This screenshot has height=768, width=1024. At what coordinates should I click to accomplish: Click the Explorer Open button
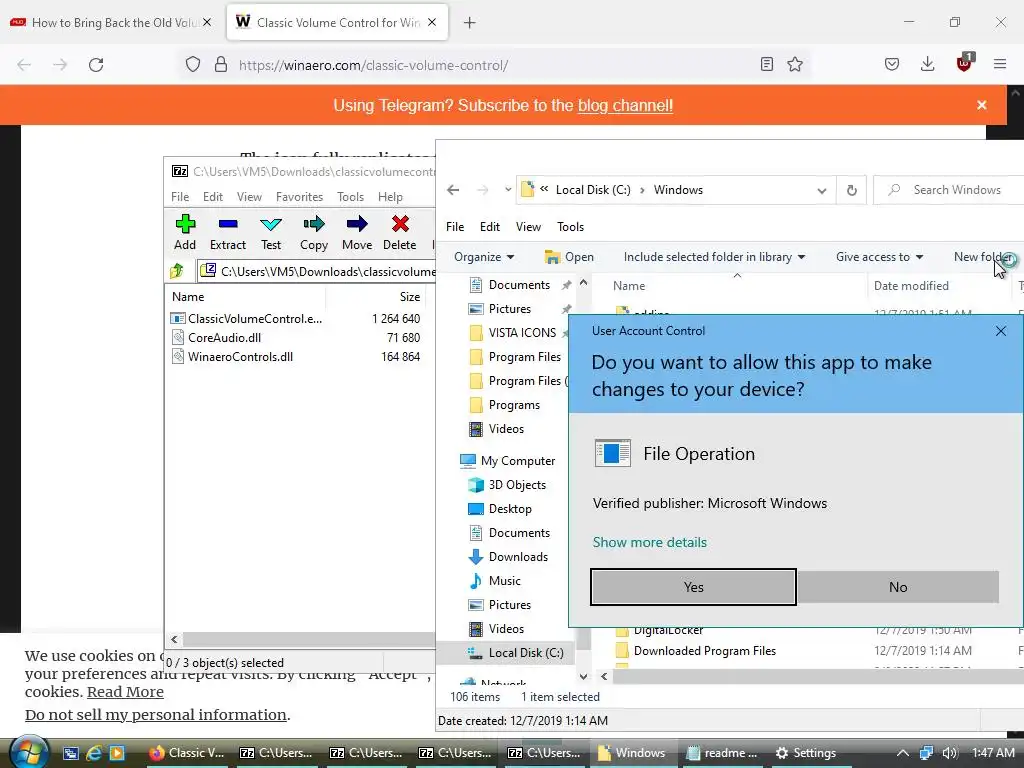569,257
